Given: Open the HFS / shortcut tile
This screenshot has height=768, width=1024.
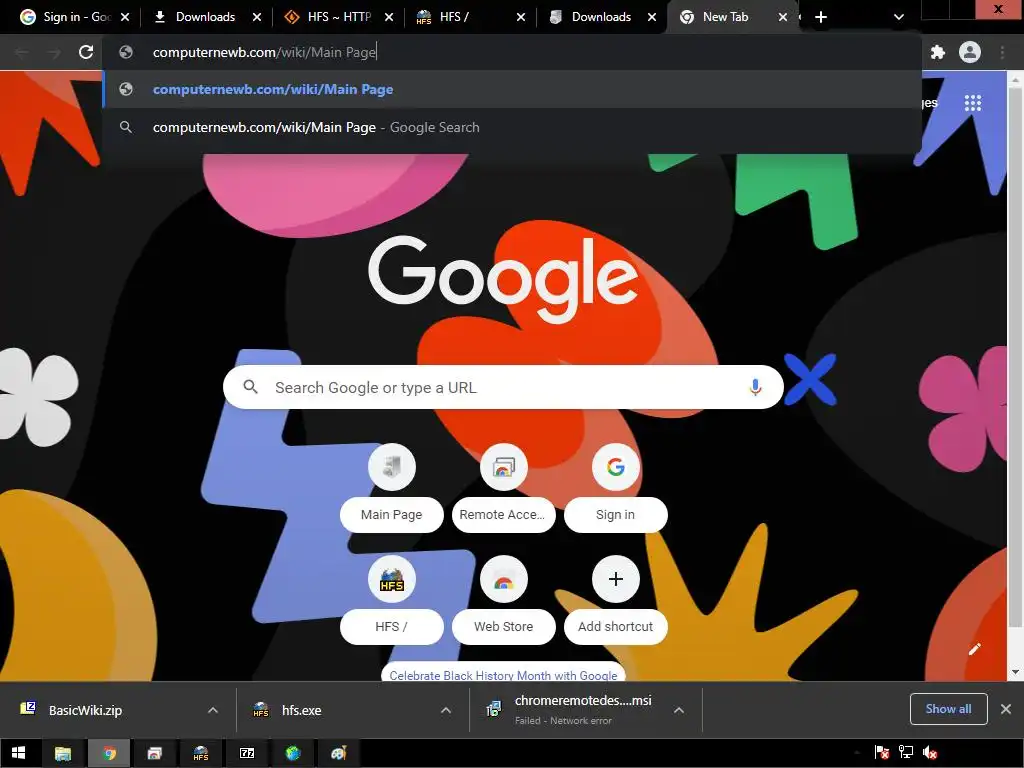Looking at the screenshot, I should pyautogui.click(x=392, y=600).
